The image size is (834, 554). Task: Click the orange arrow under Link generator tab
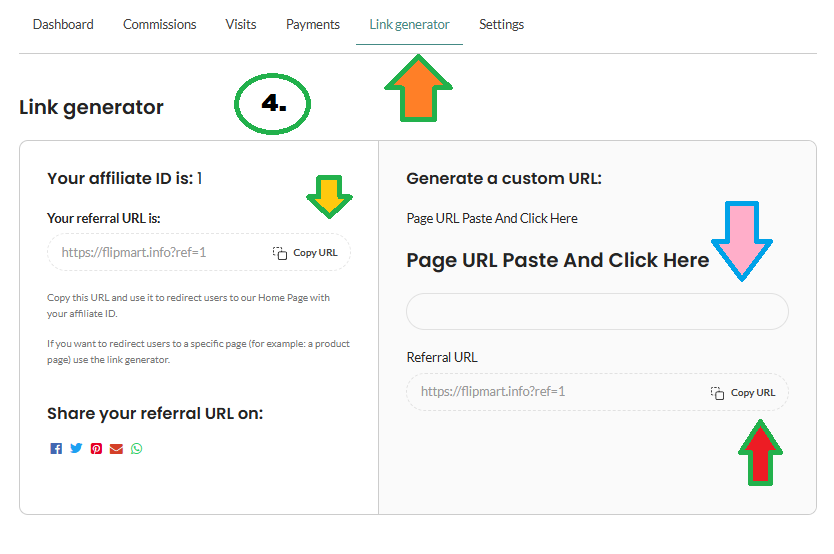point(418,88)
